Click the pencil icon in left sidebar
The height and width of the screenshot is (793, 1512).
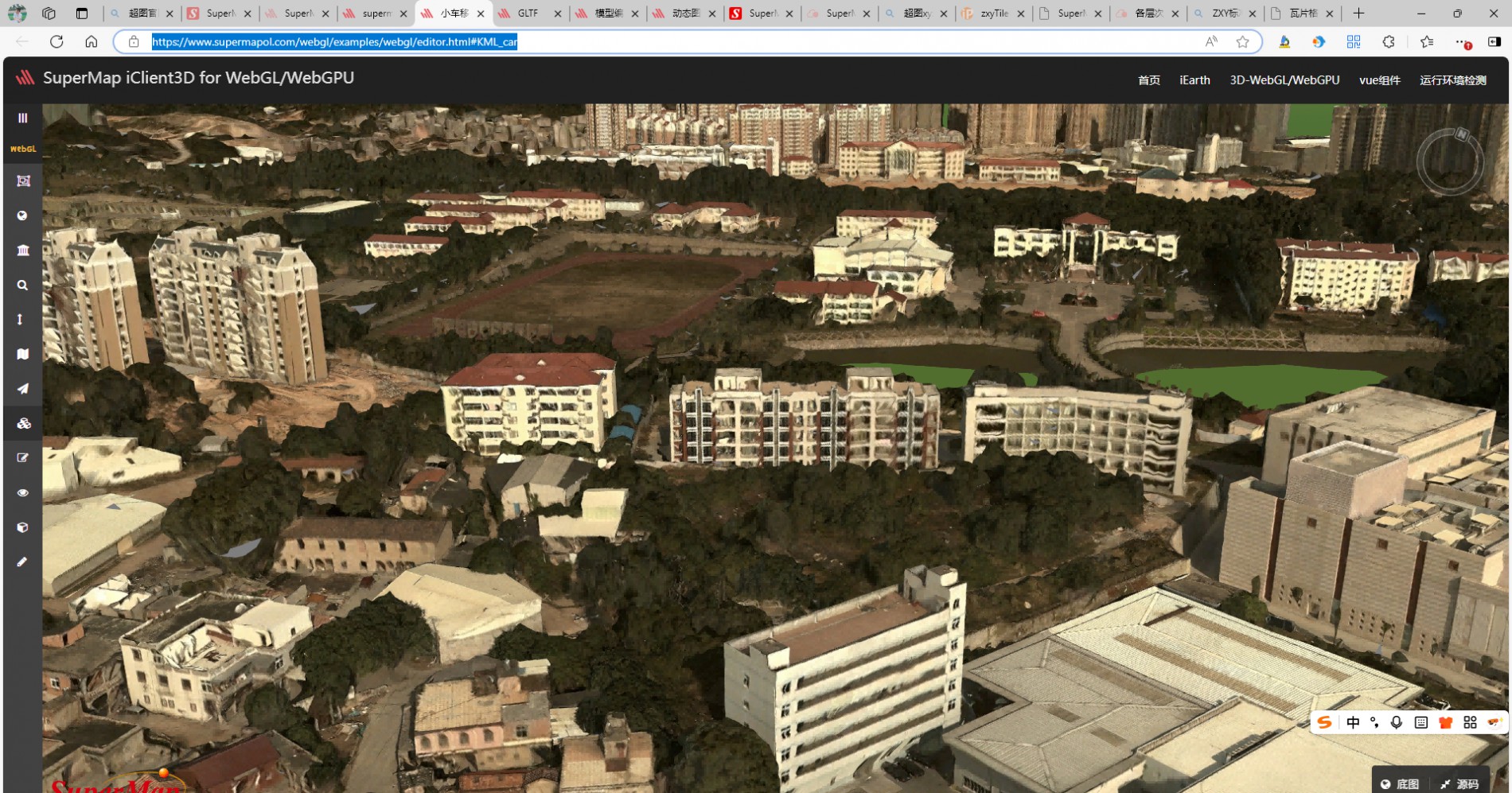tap(22, 562)
